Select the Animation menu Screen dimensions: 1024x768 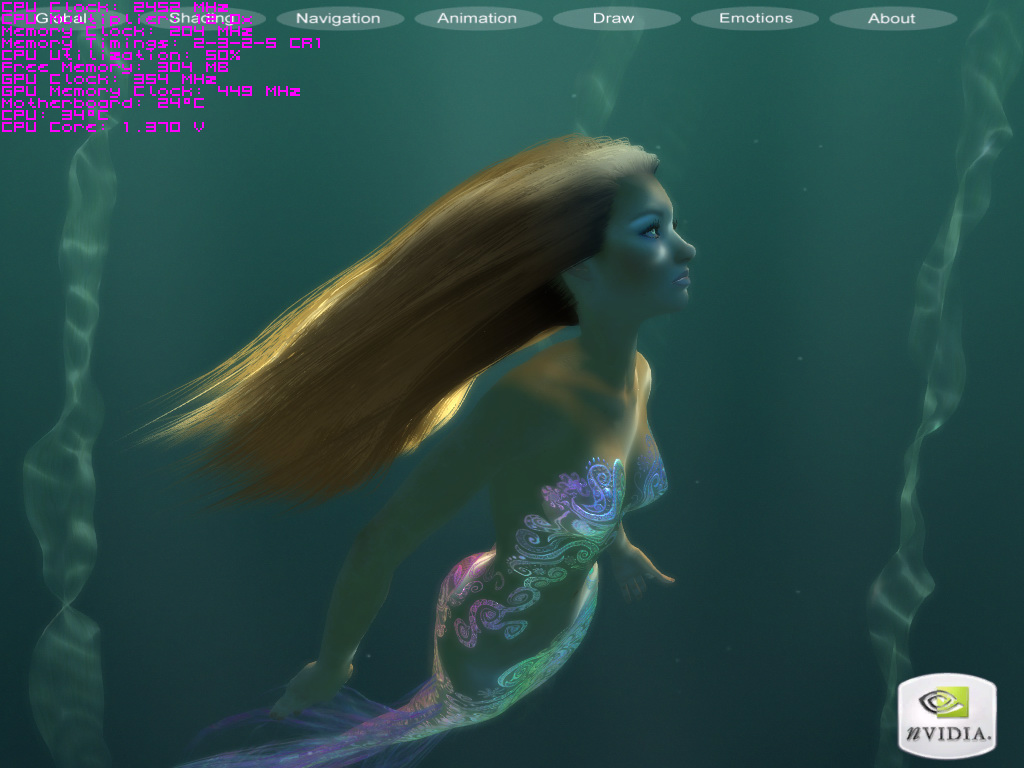pos(477,18)
